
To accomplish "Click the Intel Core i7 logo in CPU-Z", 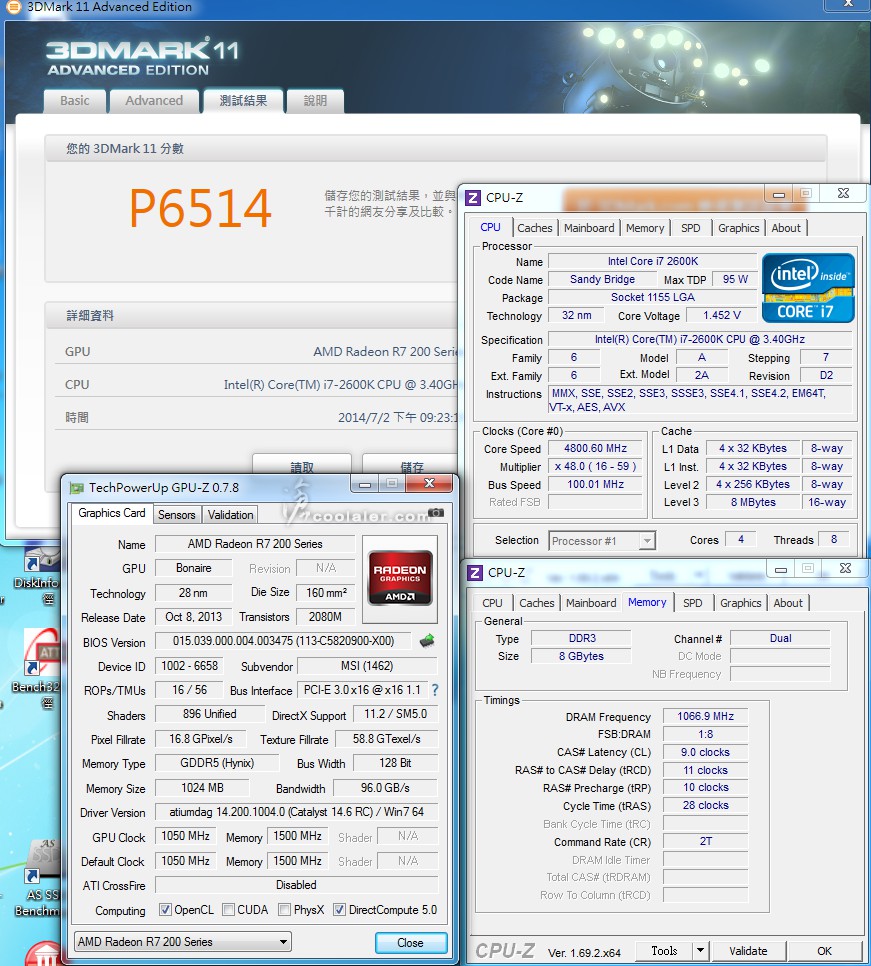I will (808, 288).
